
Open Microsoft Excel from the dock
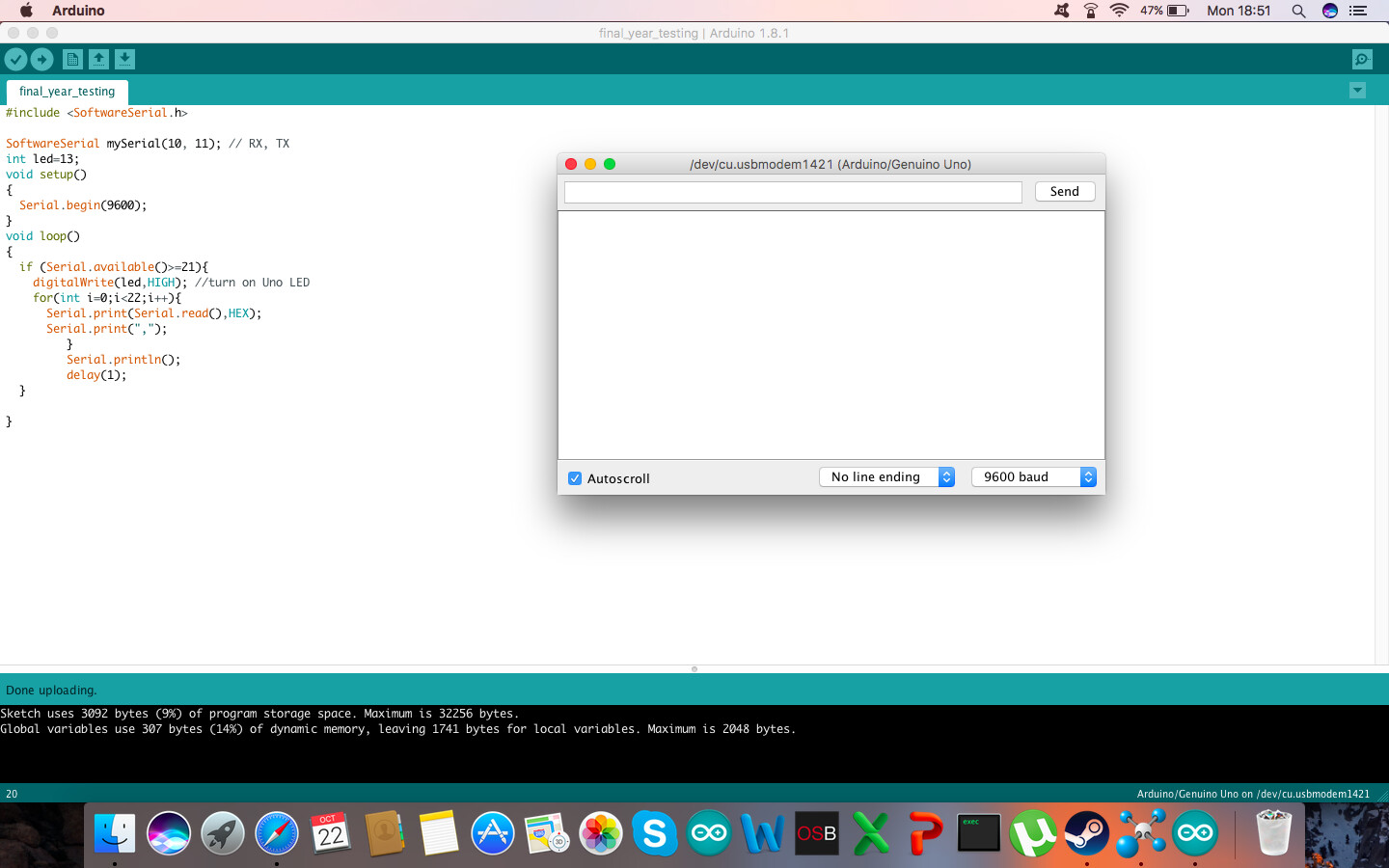coord(871,833)
